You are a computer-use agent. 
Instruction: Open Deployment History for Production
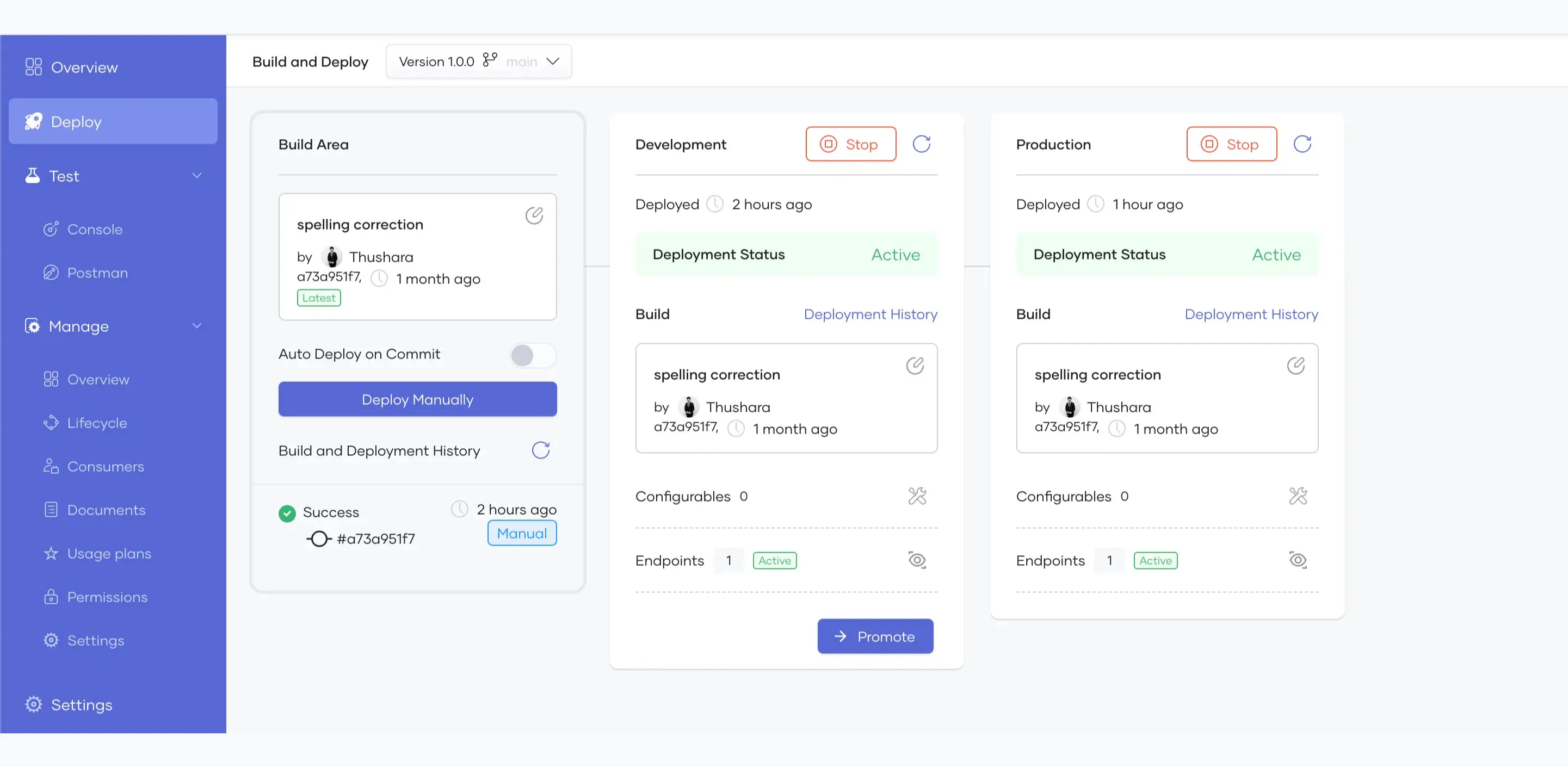click(1251, 314)
